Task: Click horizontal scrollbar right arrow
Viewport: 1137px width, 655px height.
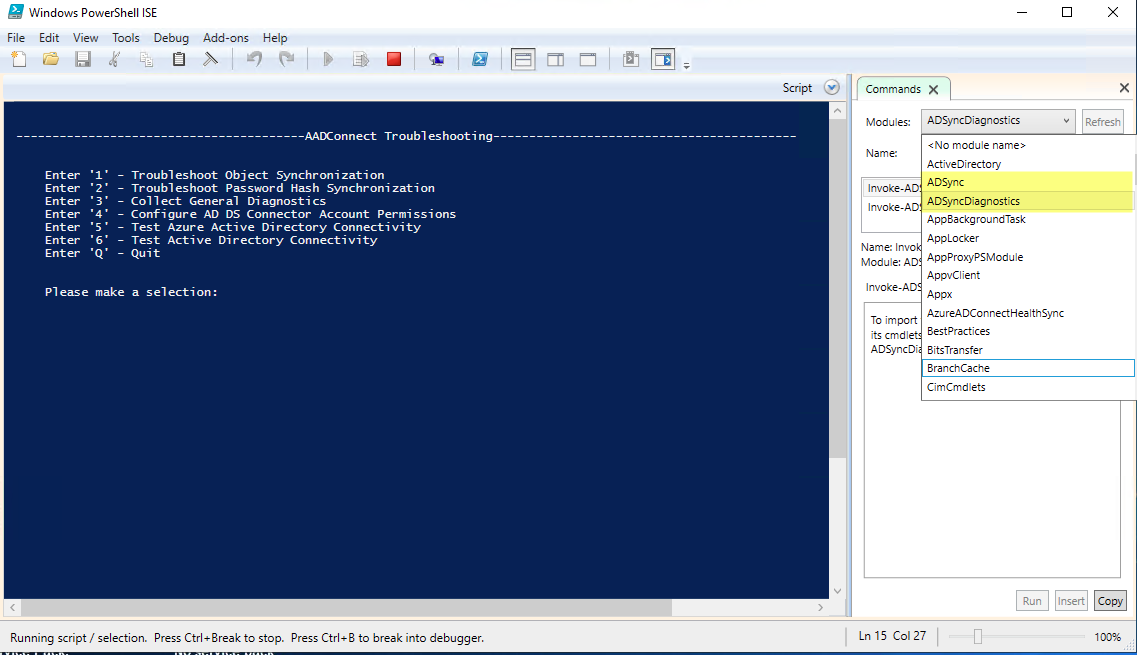Action: click(820, 607)
